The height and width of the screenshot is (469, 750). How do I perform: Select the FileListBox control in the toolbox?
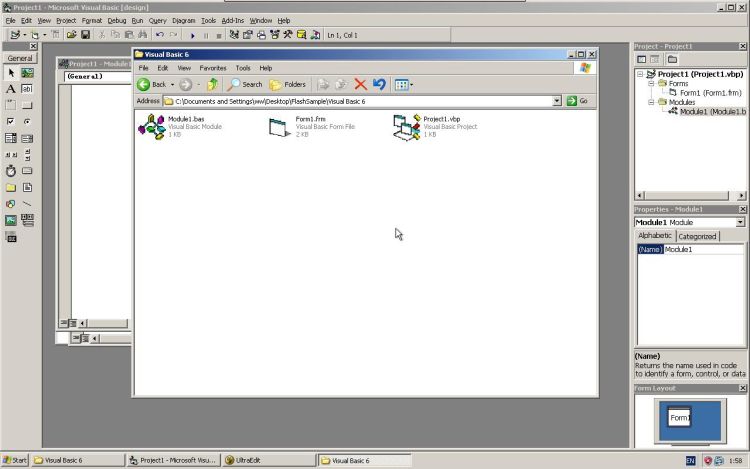click(27, 187)
